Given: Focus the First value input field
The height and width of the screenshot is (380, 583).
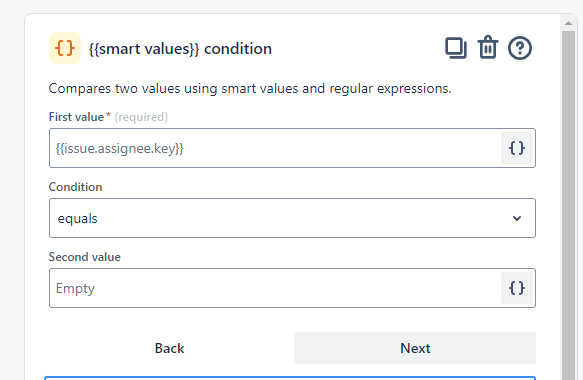Looking at the screenshot, I should (x=275, y=148).
